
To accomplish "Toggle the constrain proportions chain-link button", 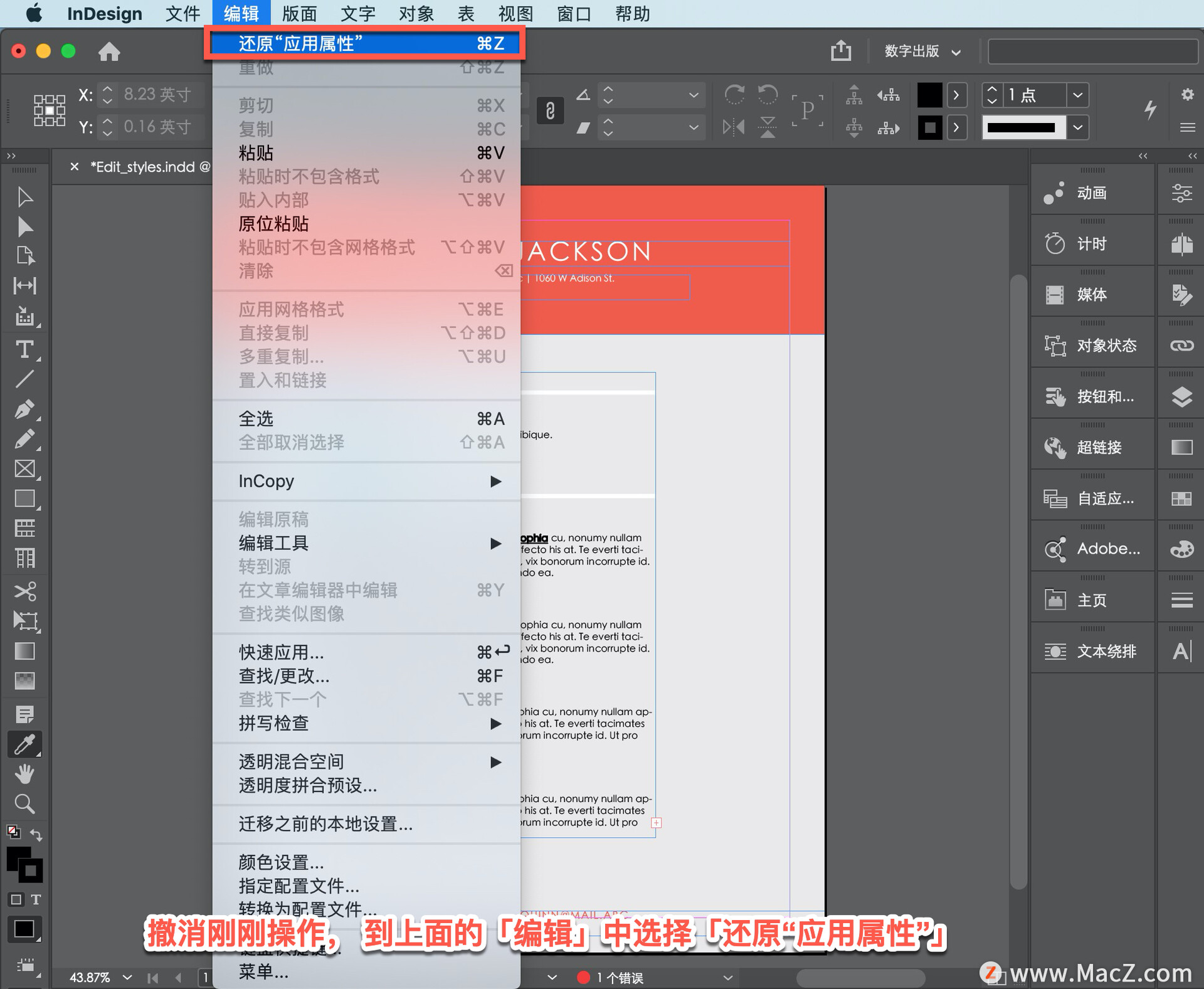I will [550, 111].
